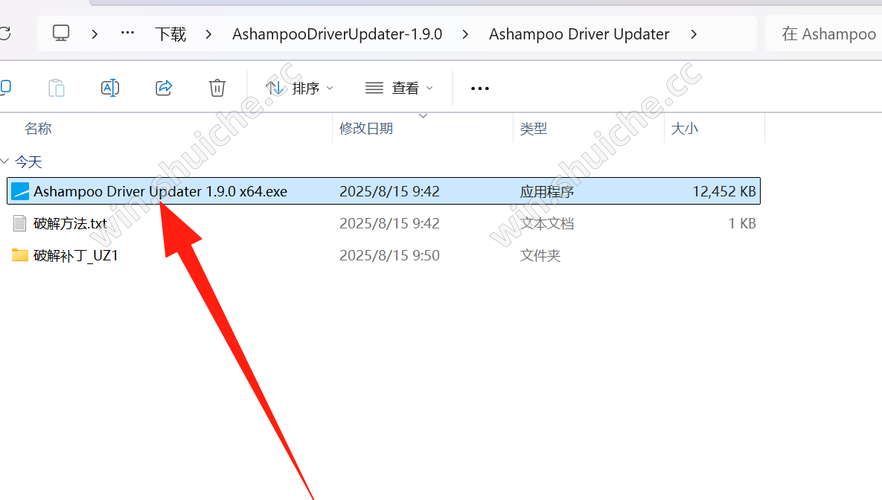
Task: Click the This PC monitor icon
Action: [61, 34]
